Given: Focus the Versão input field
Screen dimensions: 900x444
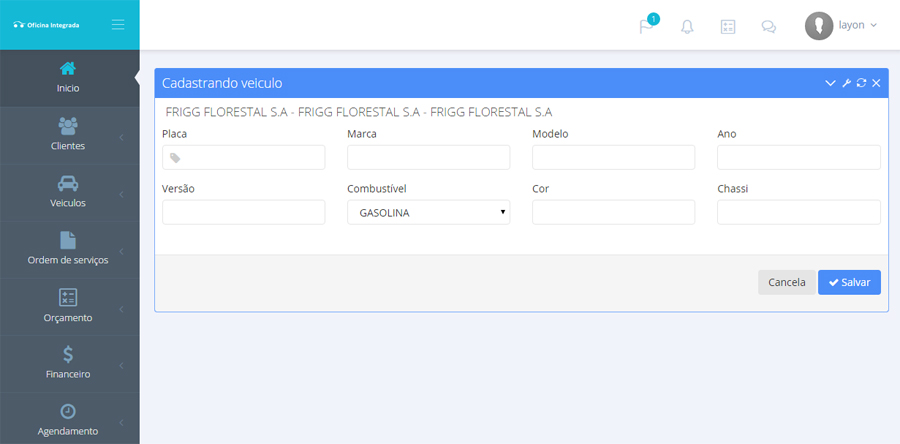Looking at the screenshot, I should (x=243, y=212).
